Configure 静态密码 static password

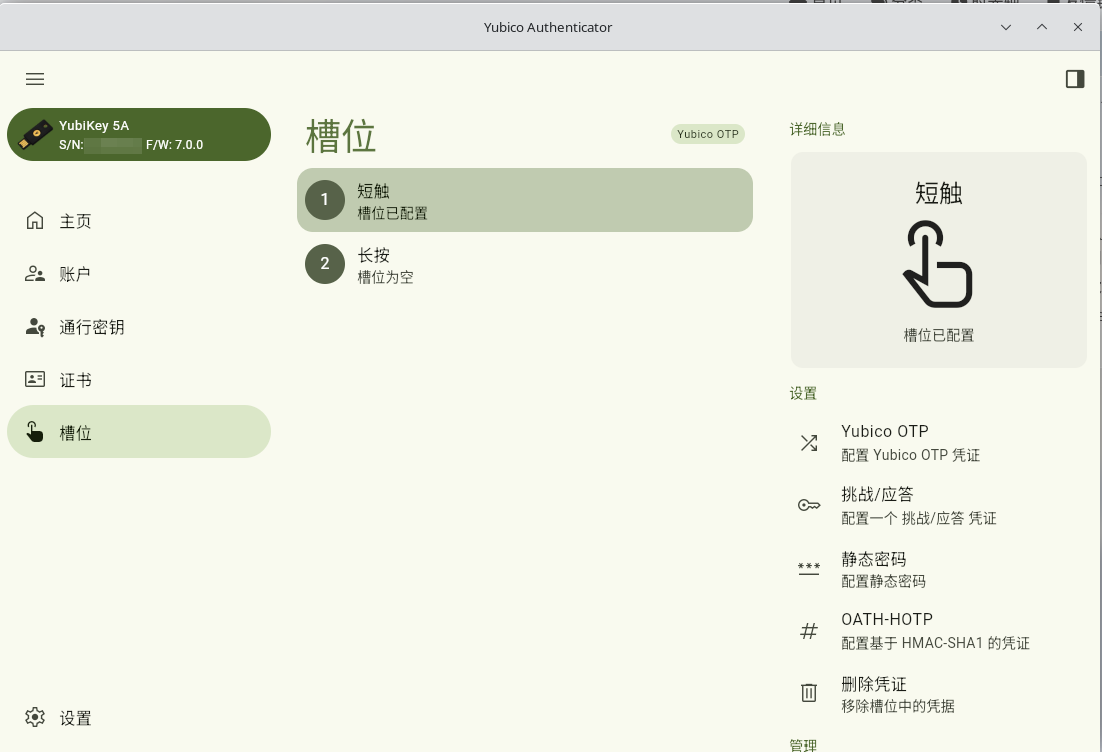coord(883,569)
